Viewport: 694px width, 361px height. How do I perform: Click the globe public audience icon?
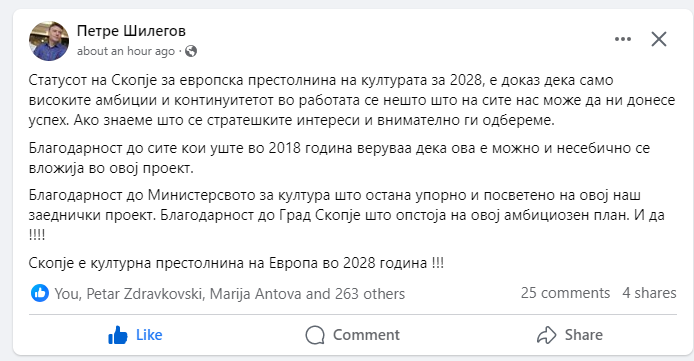pyautogui.click(x=191, y=51)
